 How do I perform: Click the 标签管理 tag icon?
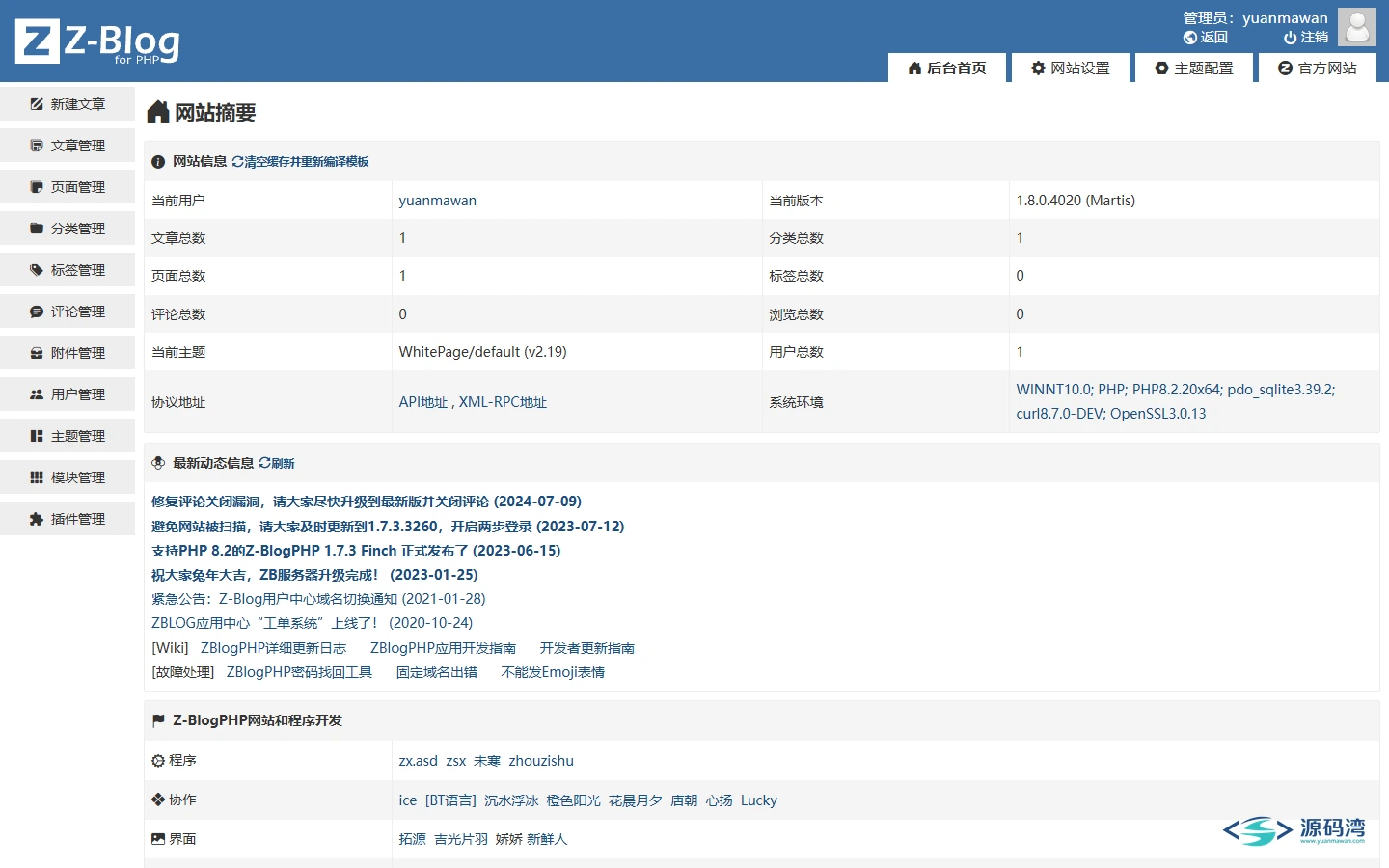pos(37,270)
